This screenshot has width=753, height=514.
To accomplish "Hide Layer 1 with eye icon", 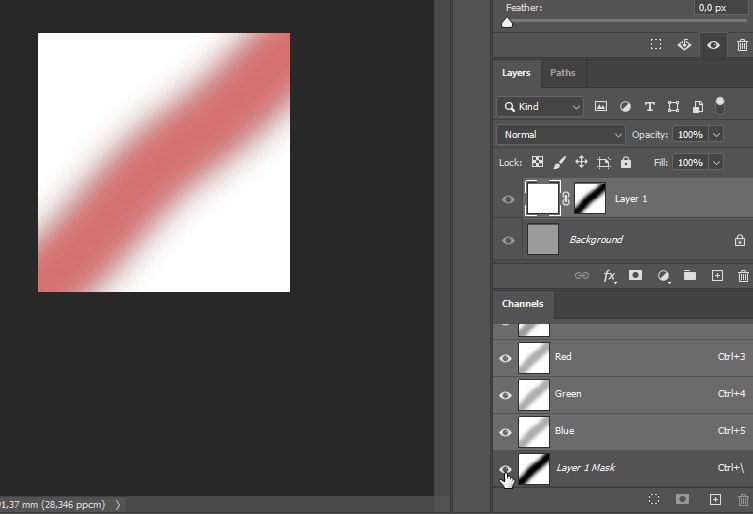I will tap(508, 199).
